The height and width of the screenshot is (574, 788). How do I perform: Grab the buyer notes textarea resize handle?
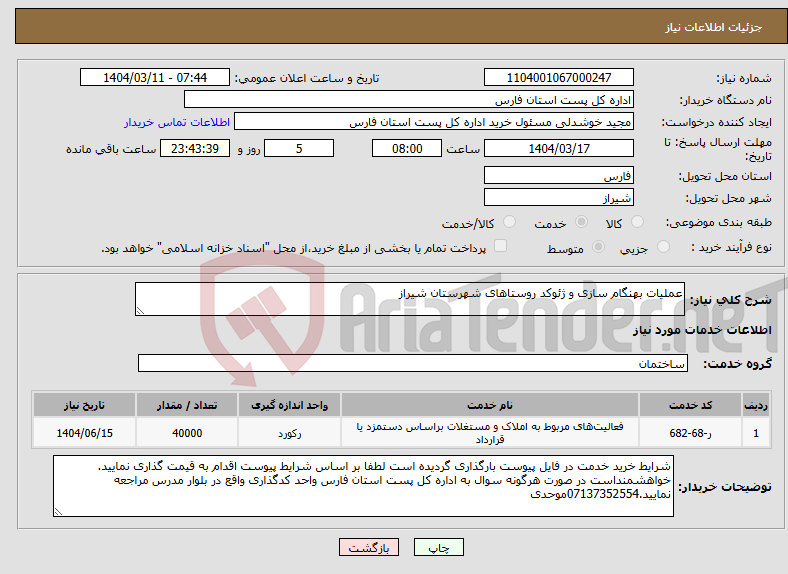tap(58, 512)
